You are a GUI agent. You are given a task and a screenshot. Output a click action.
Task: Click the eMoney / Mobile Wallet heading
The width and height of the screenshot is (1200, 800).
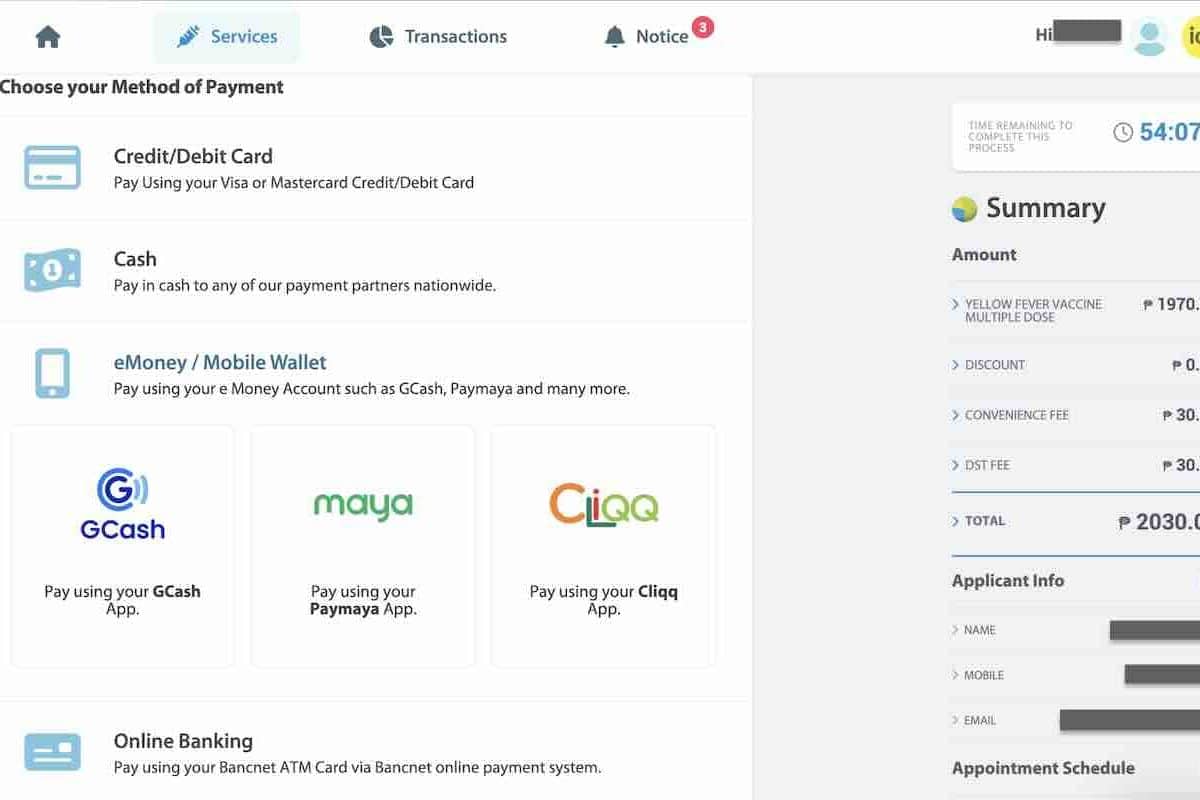220,362
